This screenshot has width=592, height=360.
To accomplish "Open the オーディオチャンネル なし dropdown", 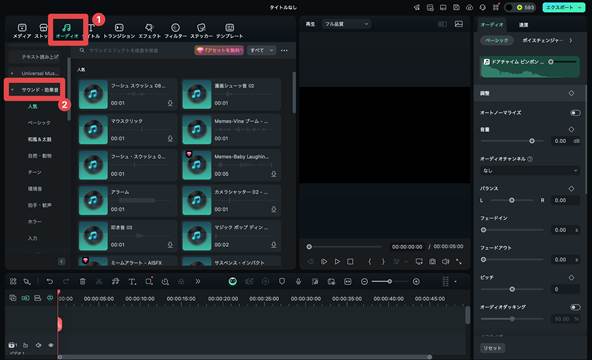I will (x=529, y=171).
